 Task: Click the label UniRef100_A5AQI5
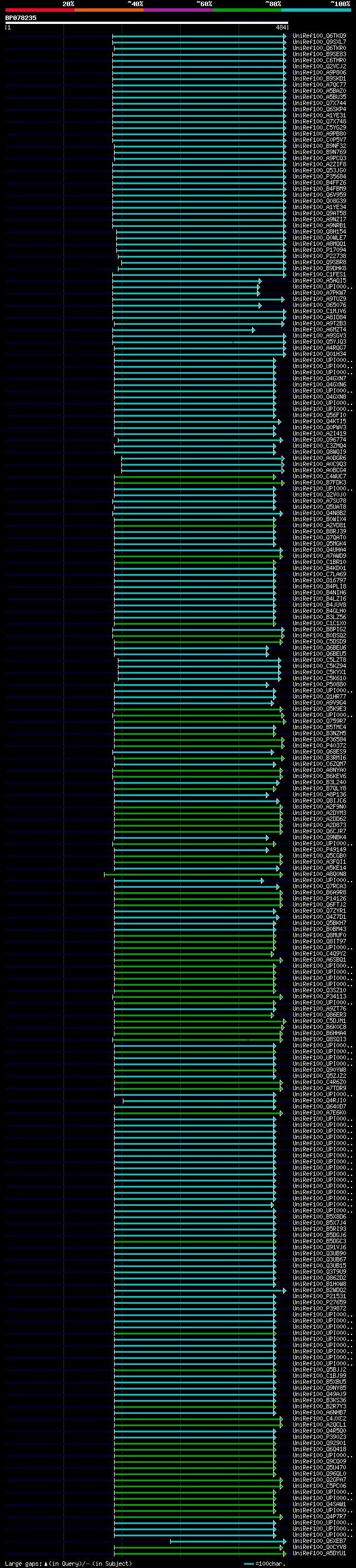[319, 280]
